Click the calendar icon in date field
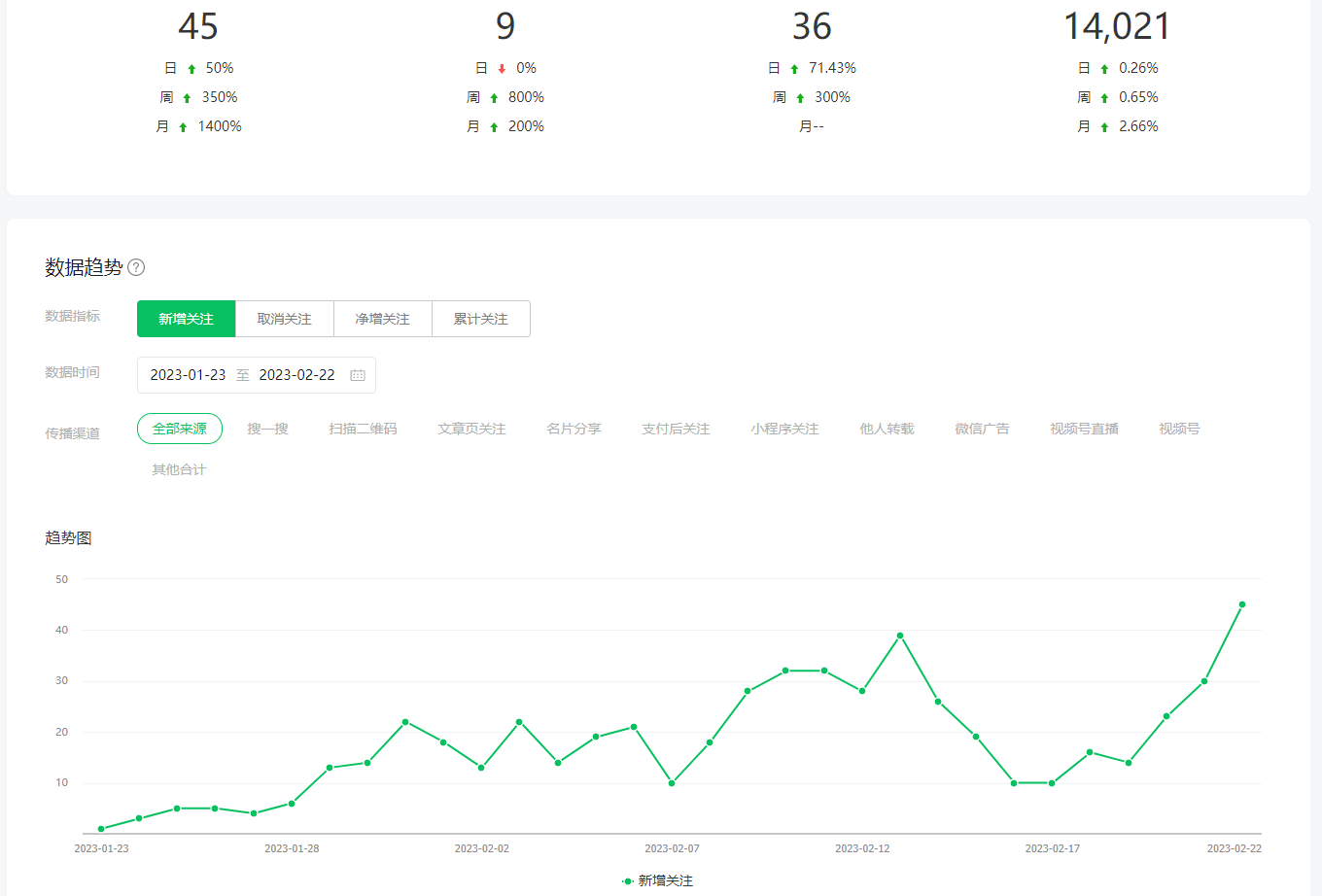1322x896 pixels. point(358,375)
